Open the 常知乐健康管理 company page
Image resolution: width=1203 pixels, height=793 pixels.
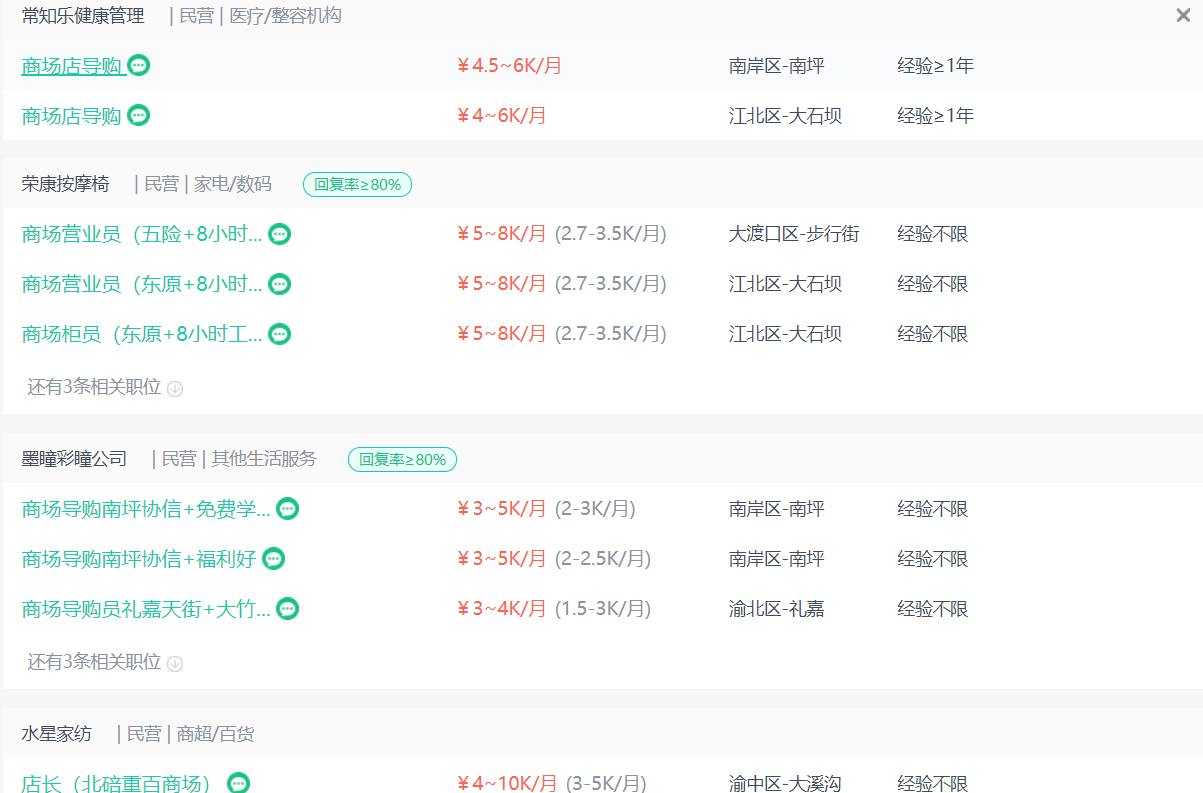(x=83, y=16)
